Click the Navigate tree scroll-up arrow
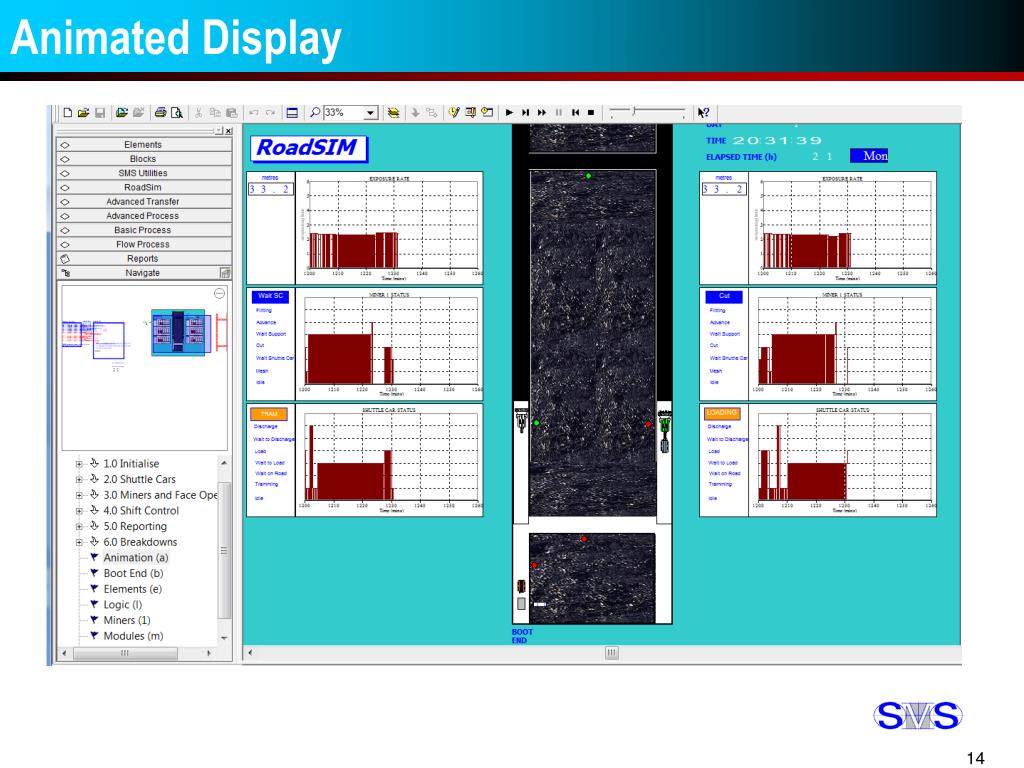The width and height of the screenshot is (1024, 768). [x=224, y=463]
